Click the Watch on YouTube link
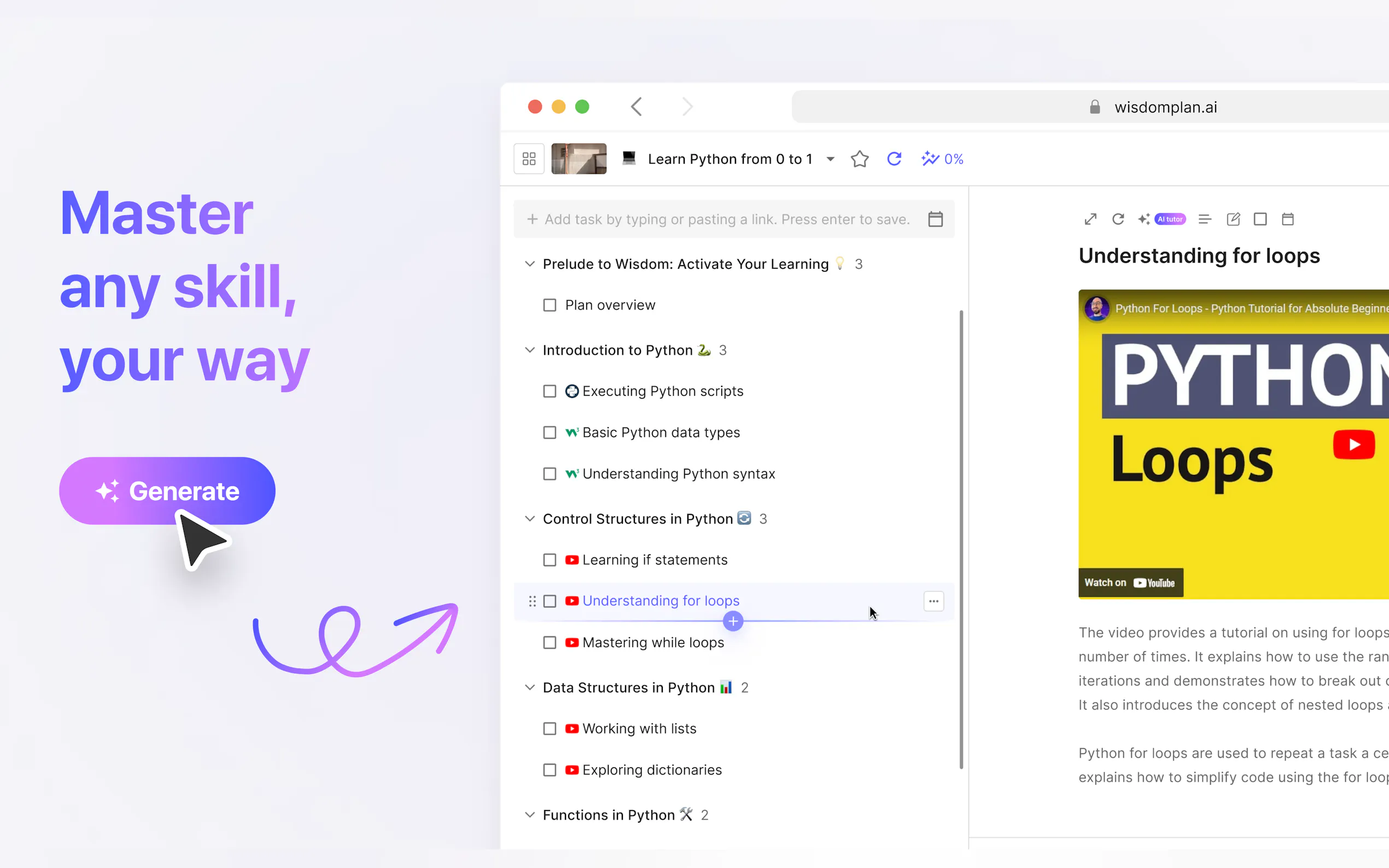Screen dimensions: 1389x868 tap(1129, 583)
